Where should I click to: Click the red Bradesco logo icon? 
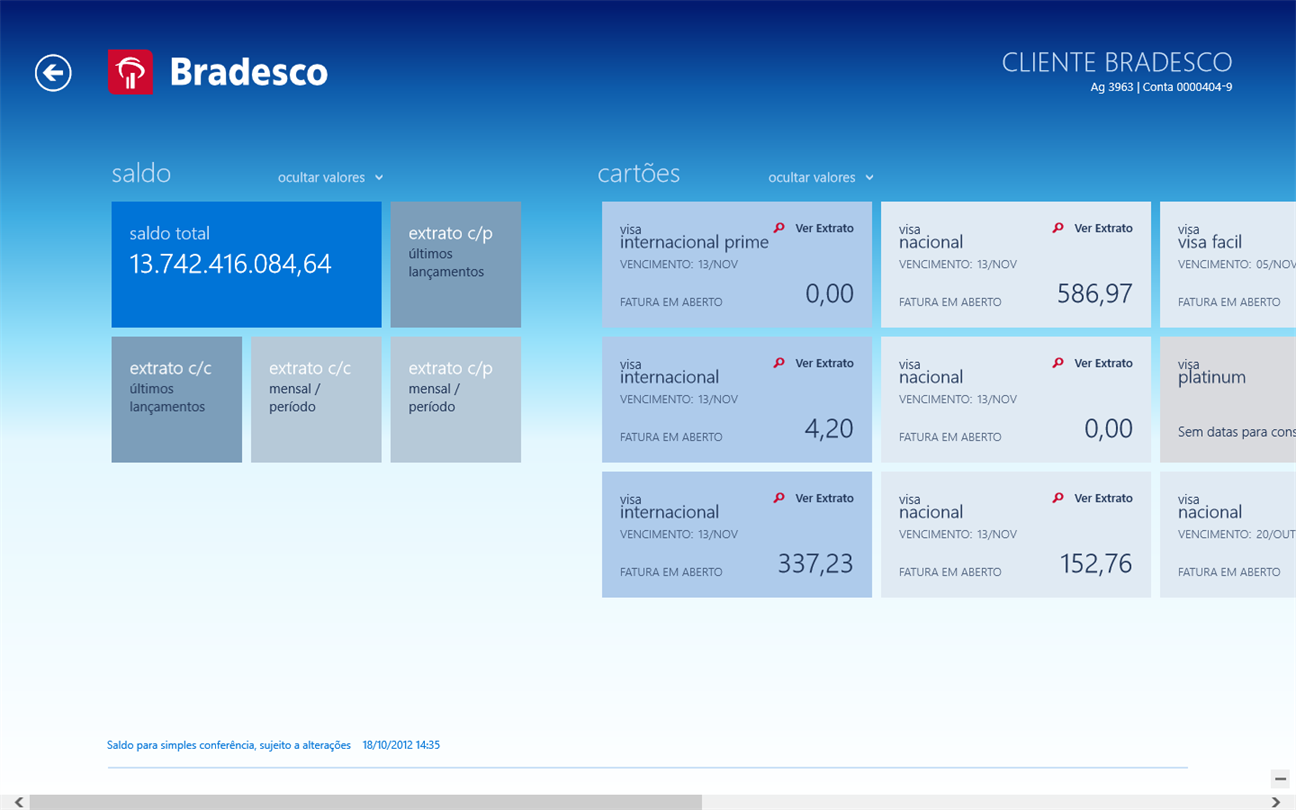coord(130,72)
